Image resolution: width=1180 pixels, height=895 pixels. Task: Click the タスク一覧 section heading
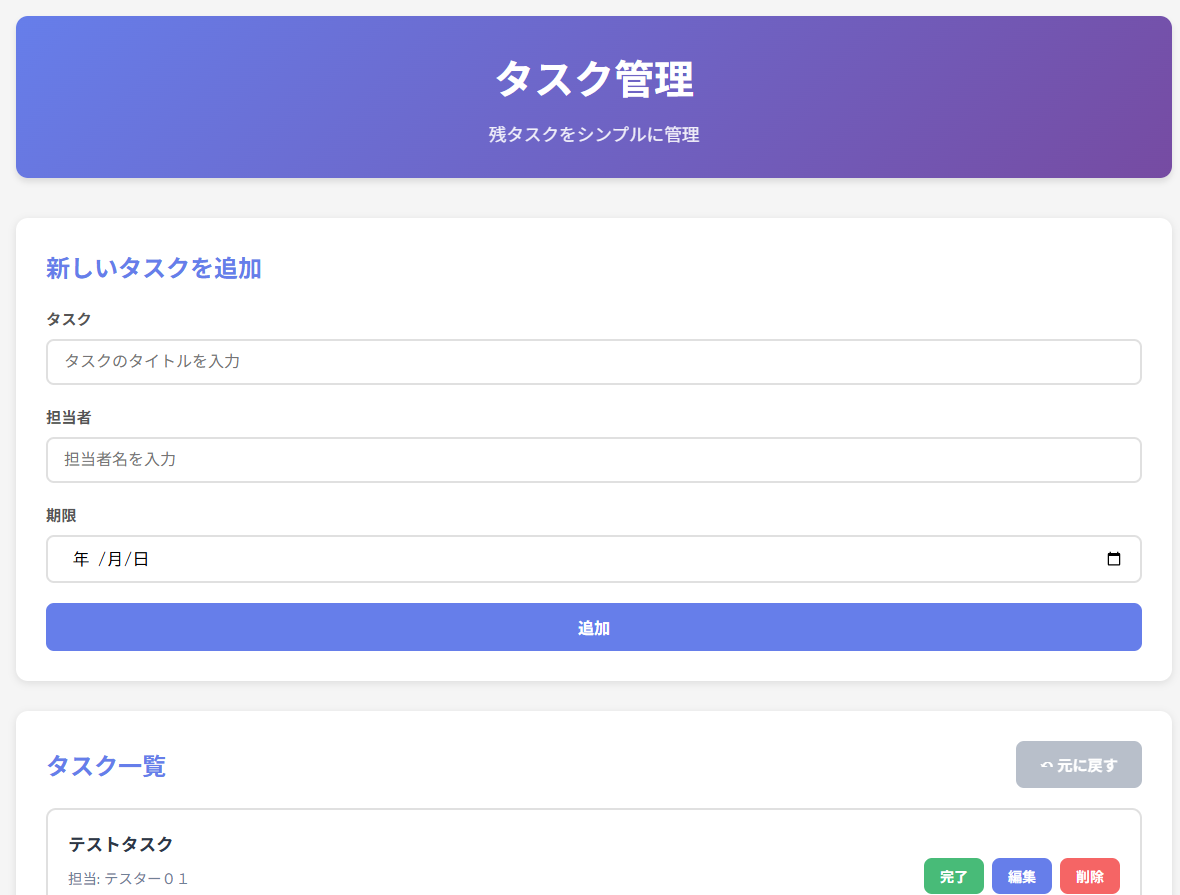106,766
